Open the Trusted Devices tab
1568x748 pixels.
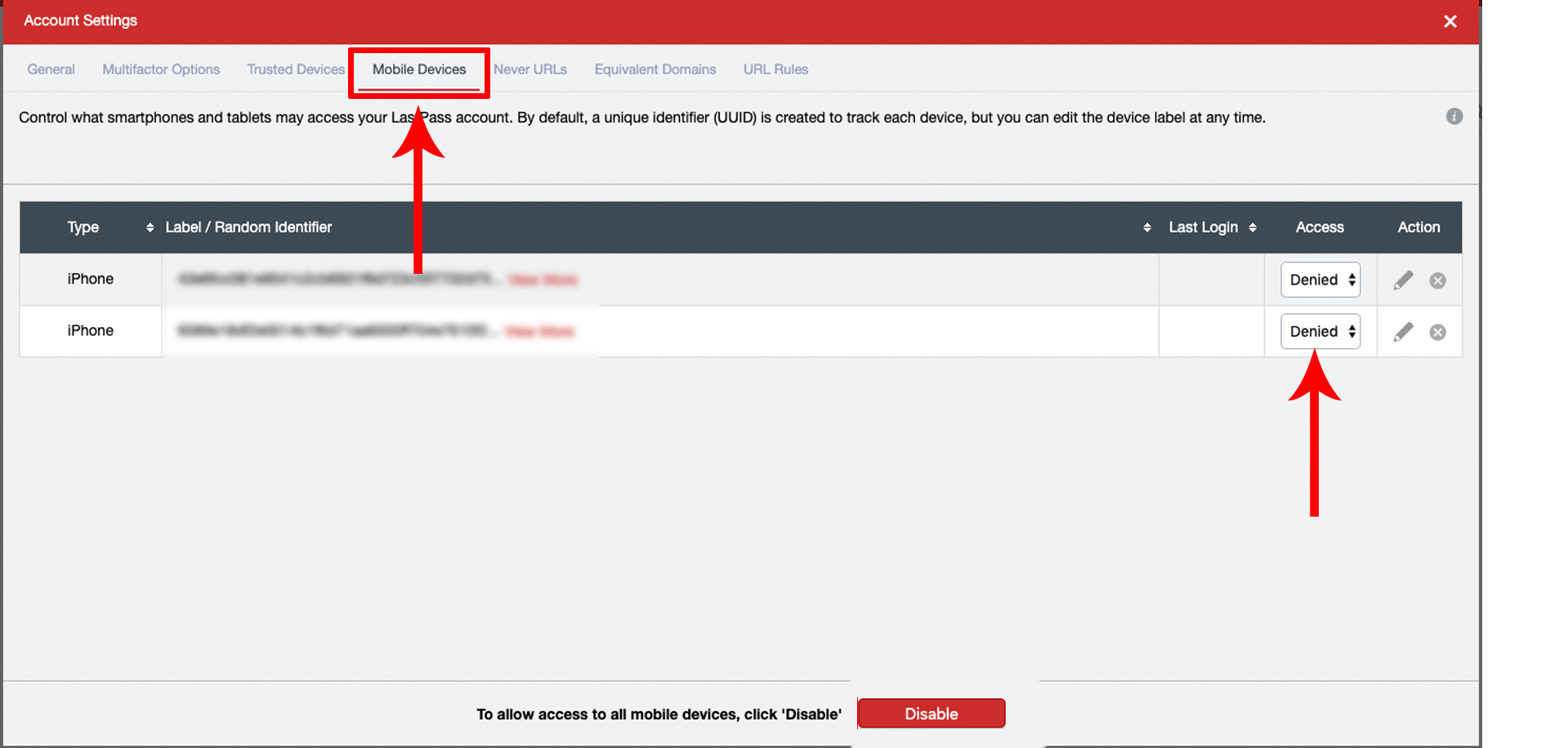point(296,69)
